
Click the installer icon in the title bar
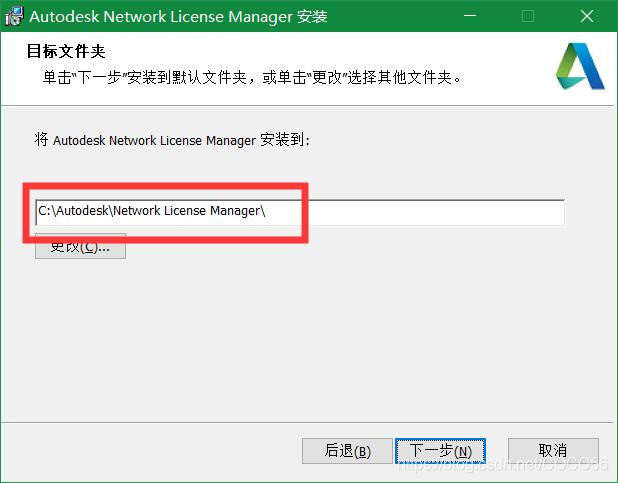tap(14, 16)
